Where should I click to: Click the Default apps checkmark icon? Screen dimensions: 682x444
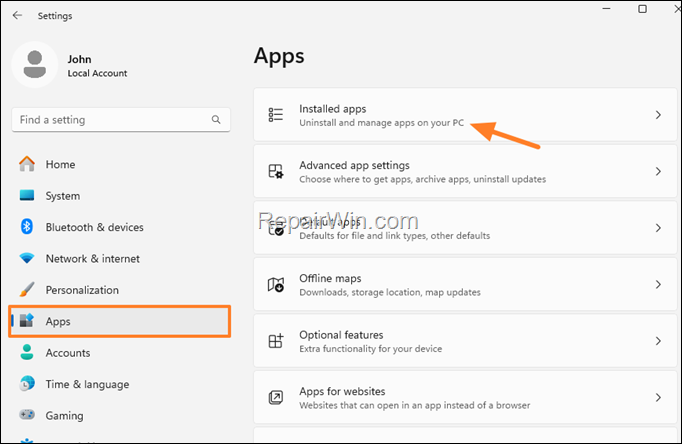[276, 228]
